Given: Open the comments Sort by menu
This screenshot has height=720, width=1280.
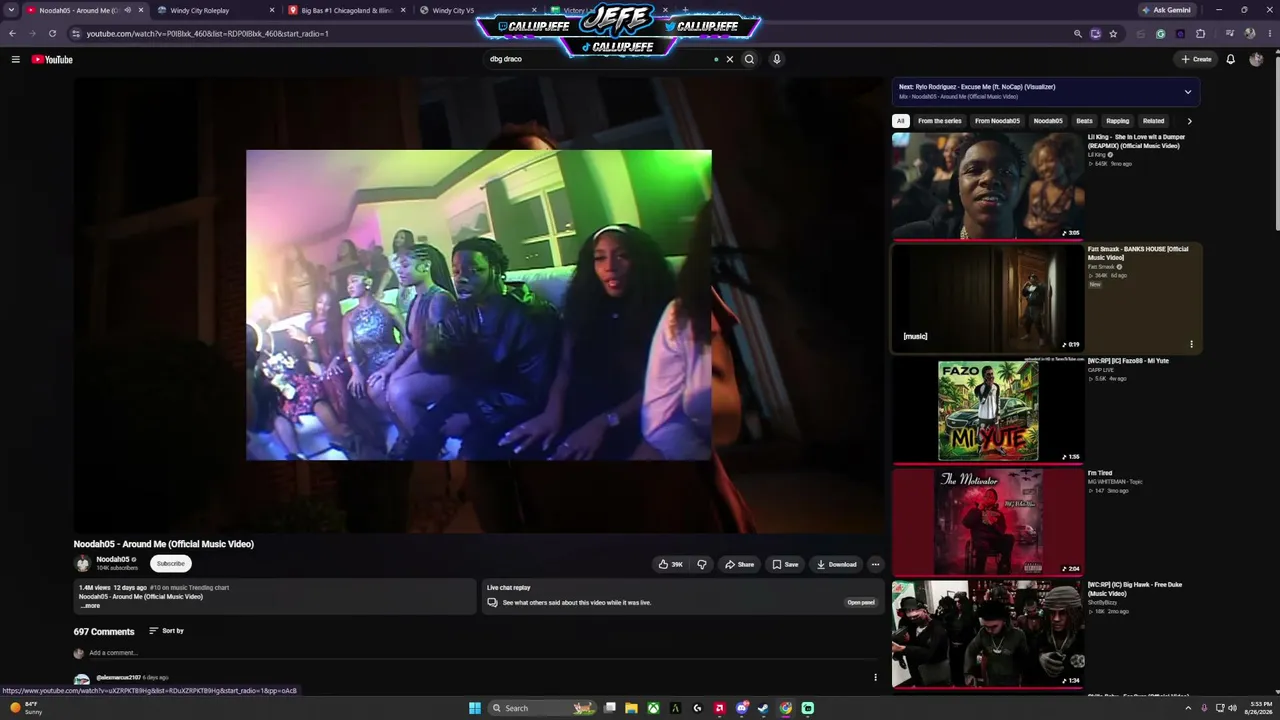Looking at the screenshot, I should point(166,631).
